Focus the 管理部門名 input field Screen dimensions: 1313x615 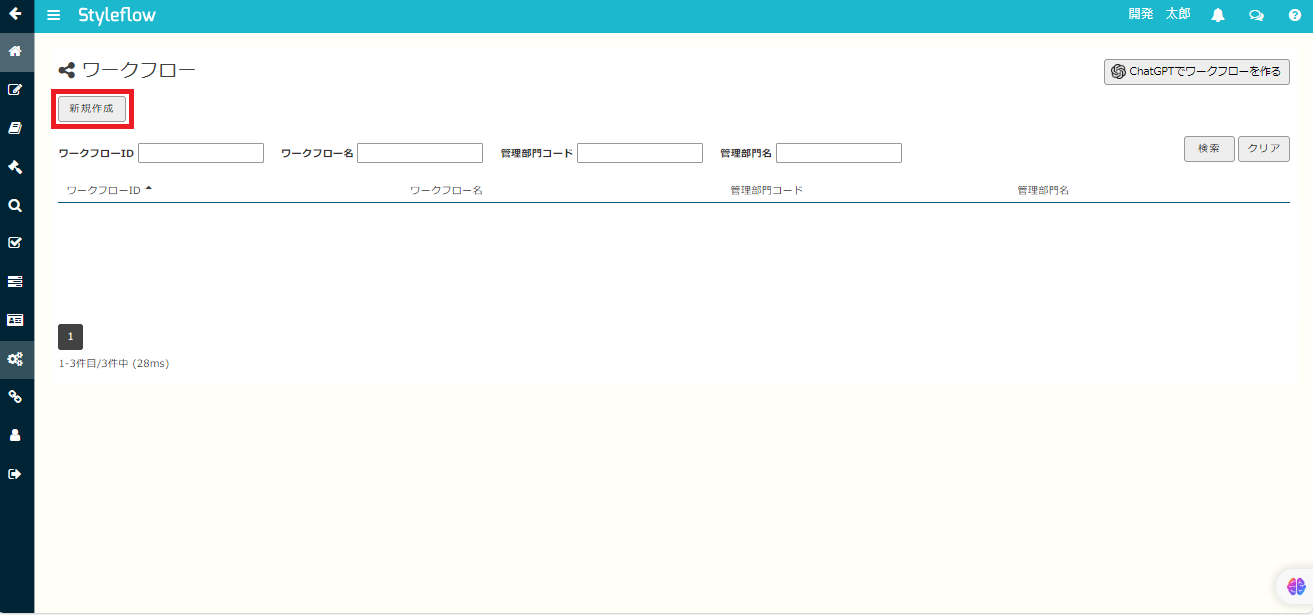(839, 153)
